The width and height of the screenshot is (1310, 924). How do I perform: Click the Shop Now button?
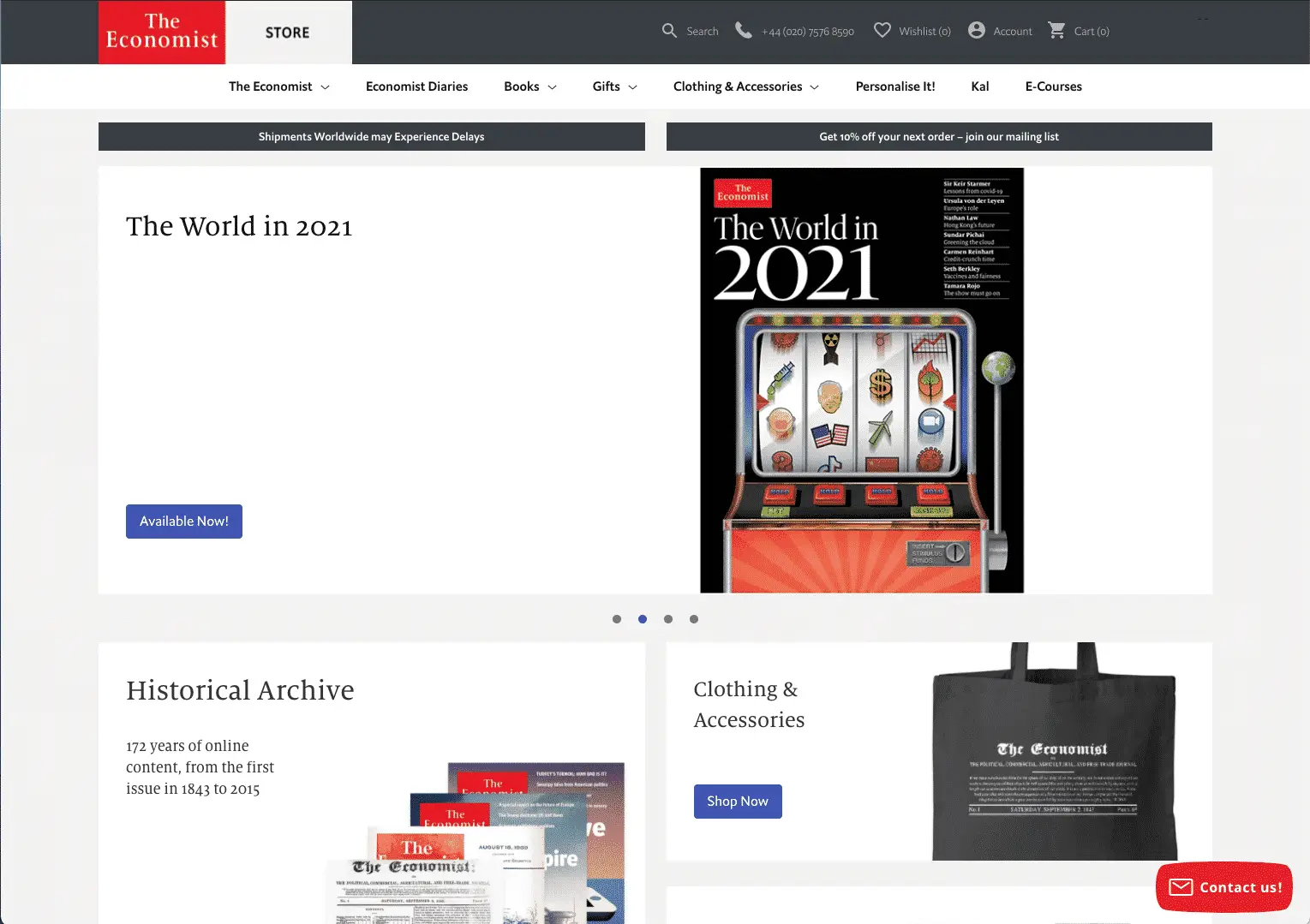738,802
